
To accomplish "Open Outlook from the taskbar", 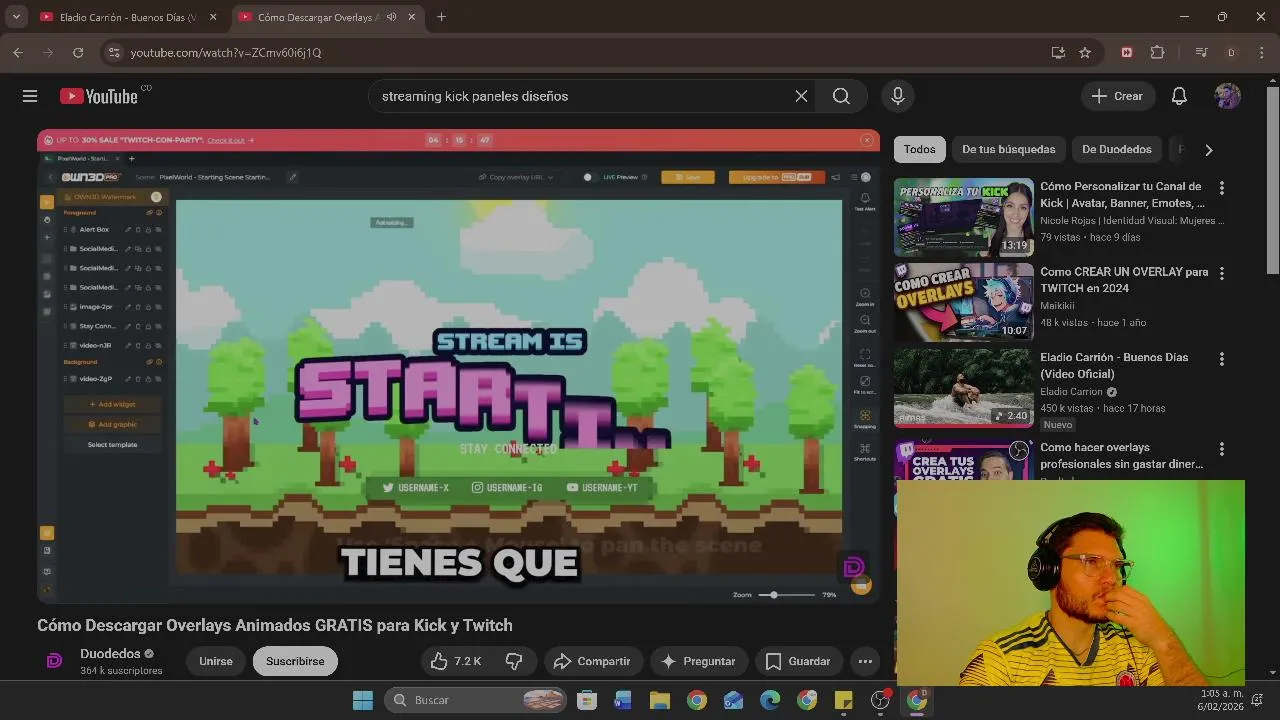I will 733,700.
